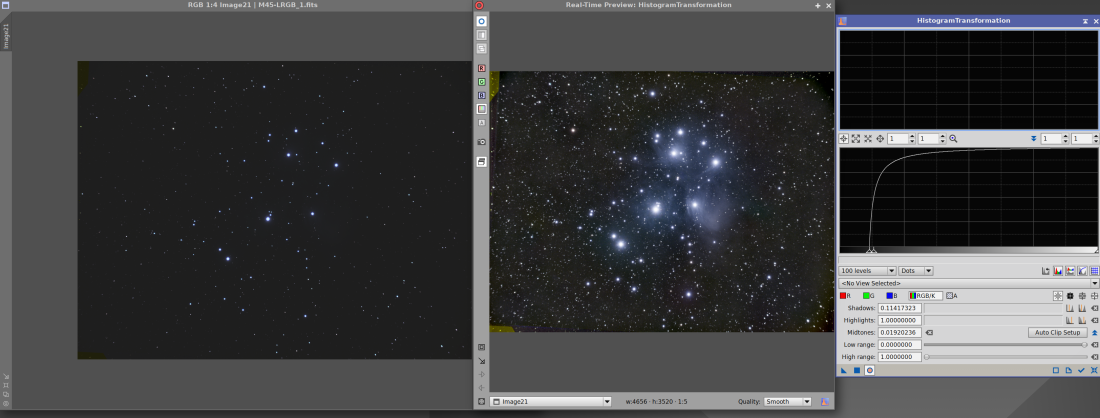The height and width of the screenshot is (418, 1100).
Task: Open the 100 levels dropdown
Action: [x=868, y=271]
